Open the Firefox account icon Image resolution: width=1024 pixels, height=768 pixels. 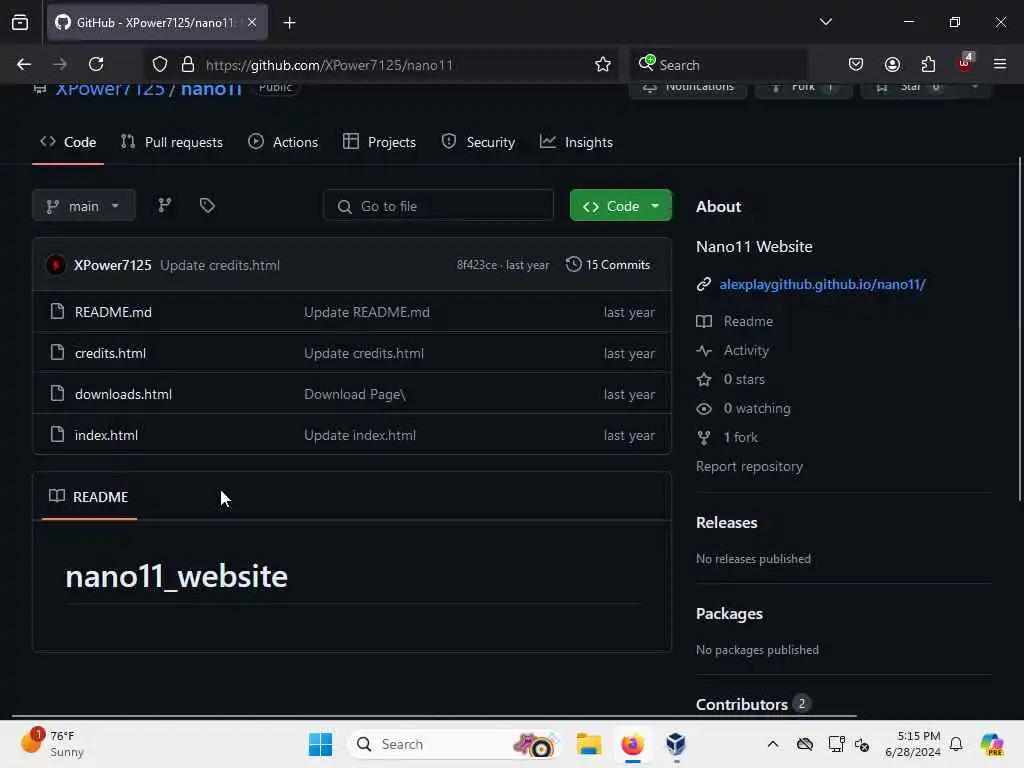tap(892, 64)
